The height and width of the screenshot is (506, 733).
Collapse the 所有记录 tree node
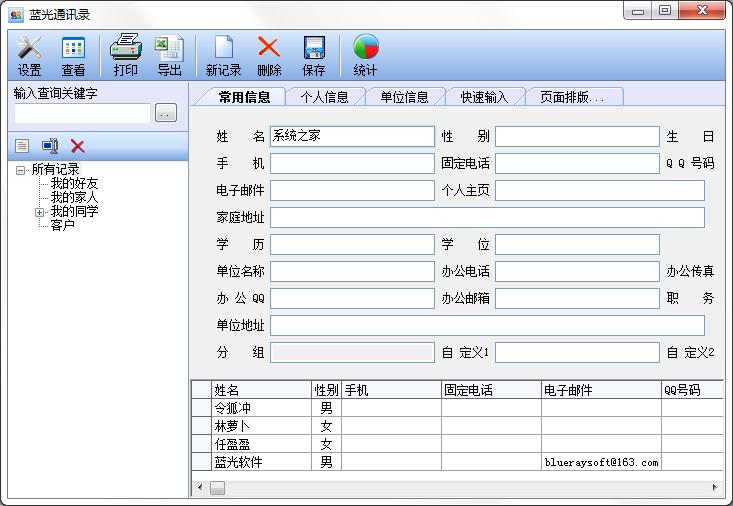coord(21,170)
